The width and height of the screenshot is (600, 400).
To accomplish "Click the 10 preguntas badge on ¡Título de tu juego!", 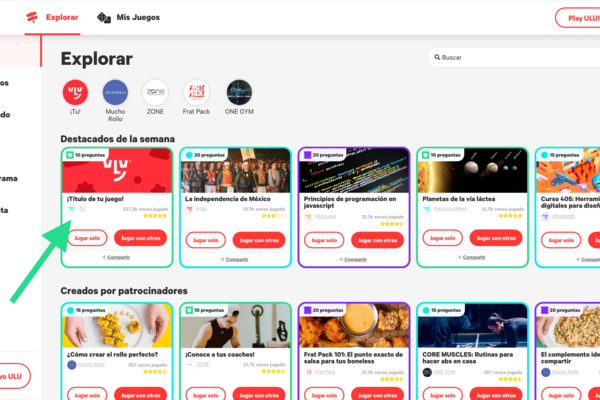I will click(x=86, y=155).
